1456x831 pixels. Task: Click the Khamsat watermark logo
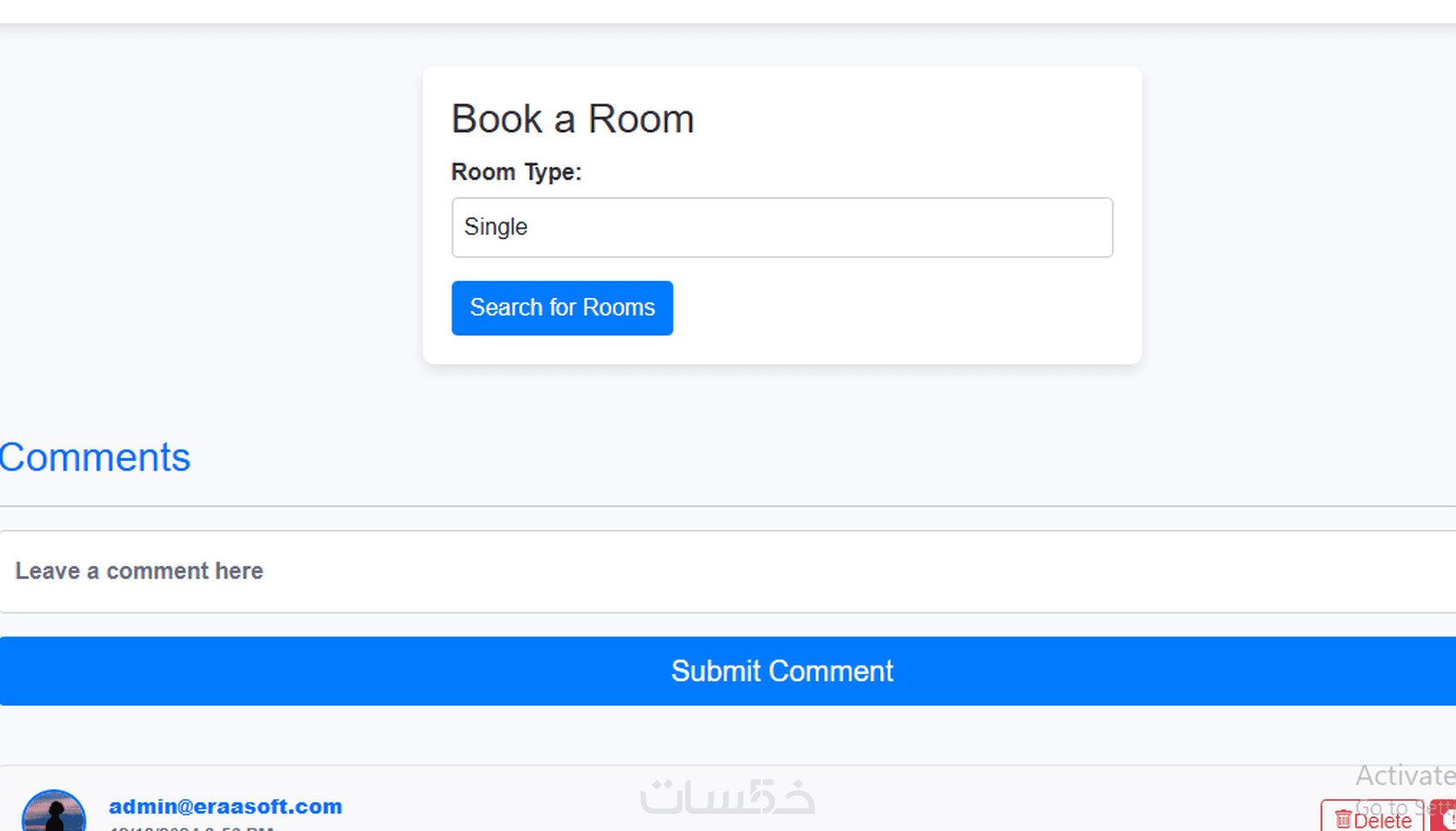(x=727, y=797)
